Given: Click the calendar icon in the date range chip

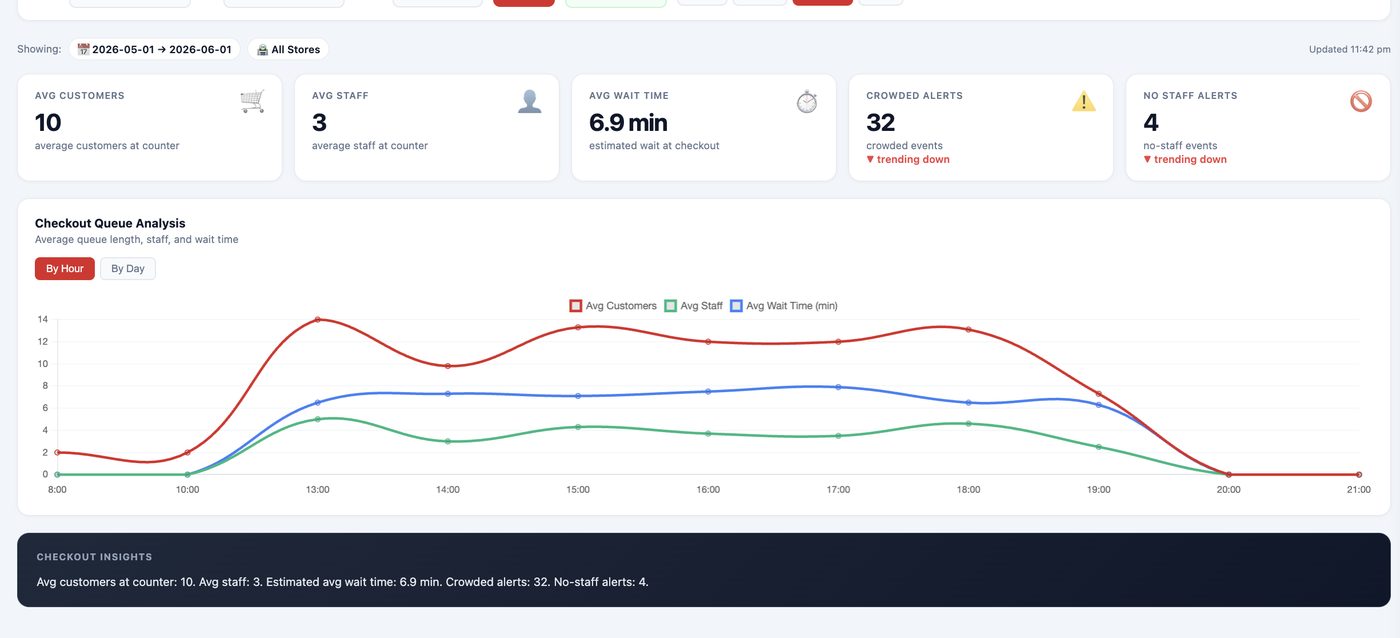Looking at the screenshot, I should coord(83,49).
